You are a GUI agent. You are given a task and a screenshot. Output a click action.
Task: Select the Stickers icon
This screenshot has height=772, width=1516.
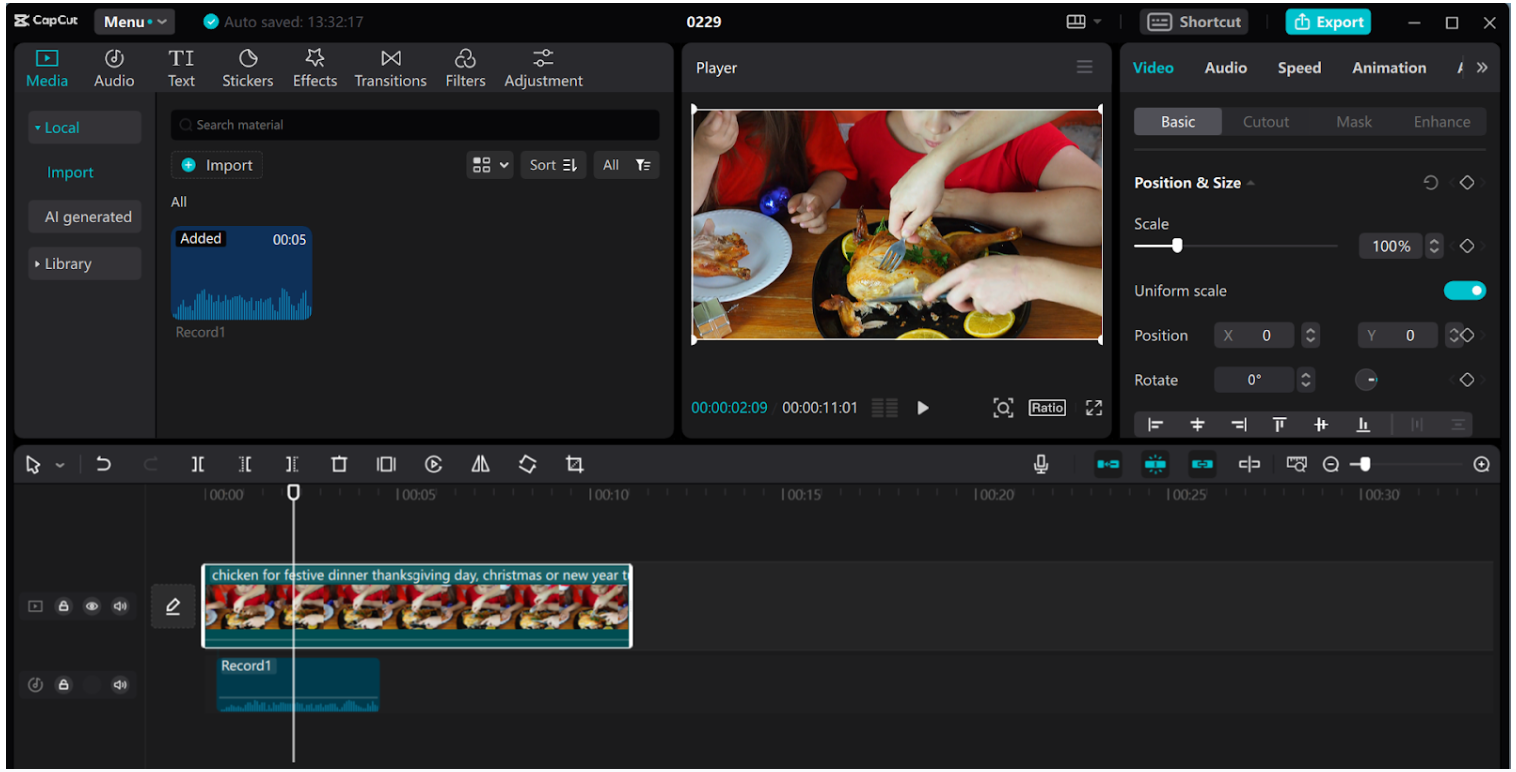247,66
